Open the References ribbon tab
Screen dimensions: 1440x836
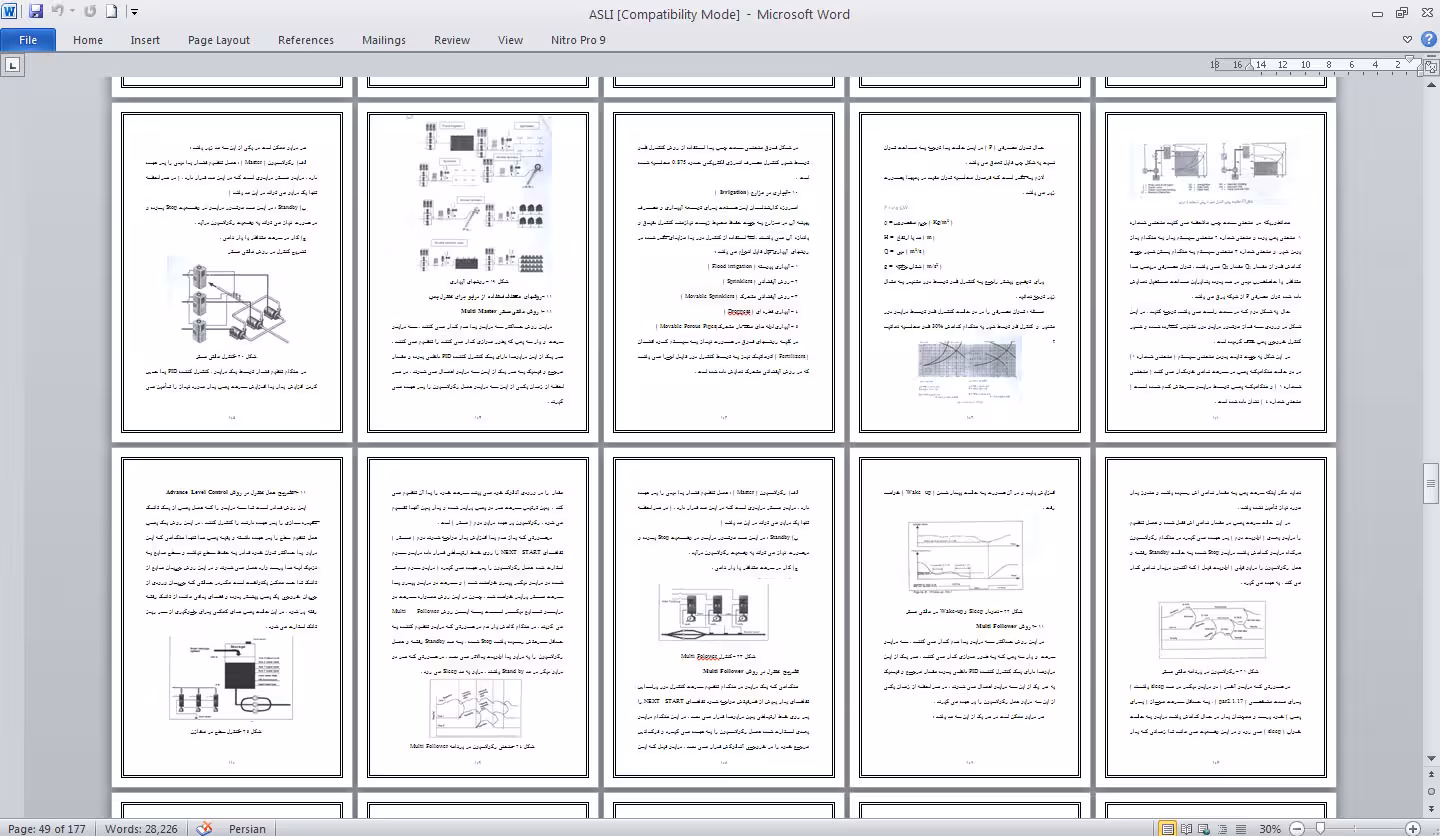pos(306,40)
